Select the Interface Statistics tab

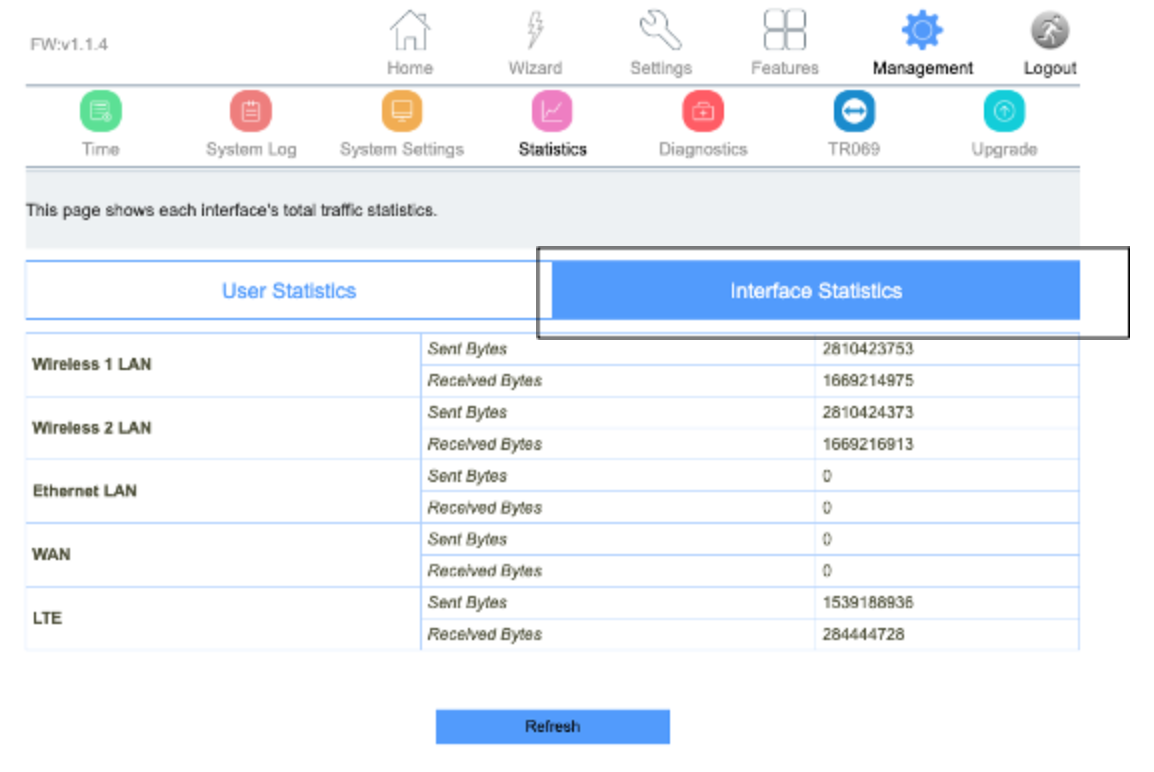click(815, 291)
